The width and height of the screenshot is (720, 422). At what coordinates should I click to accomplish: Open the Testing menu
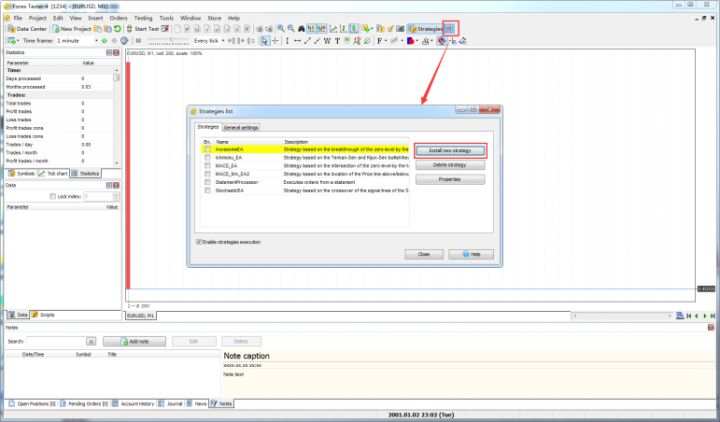(143, 18)
